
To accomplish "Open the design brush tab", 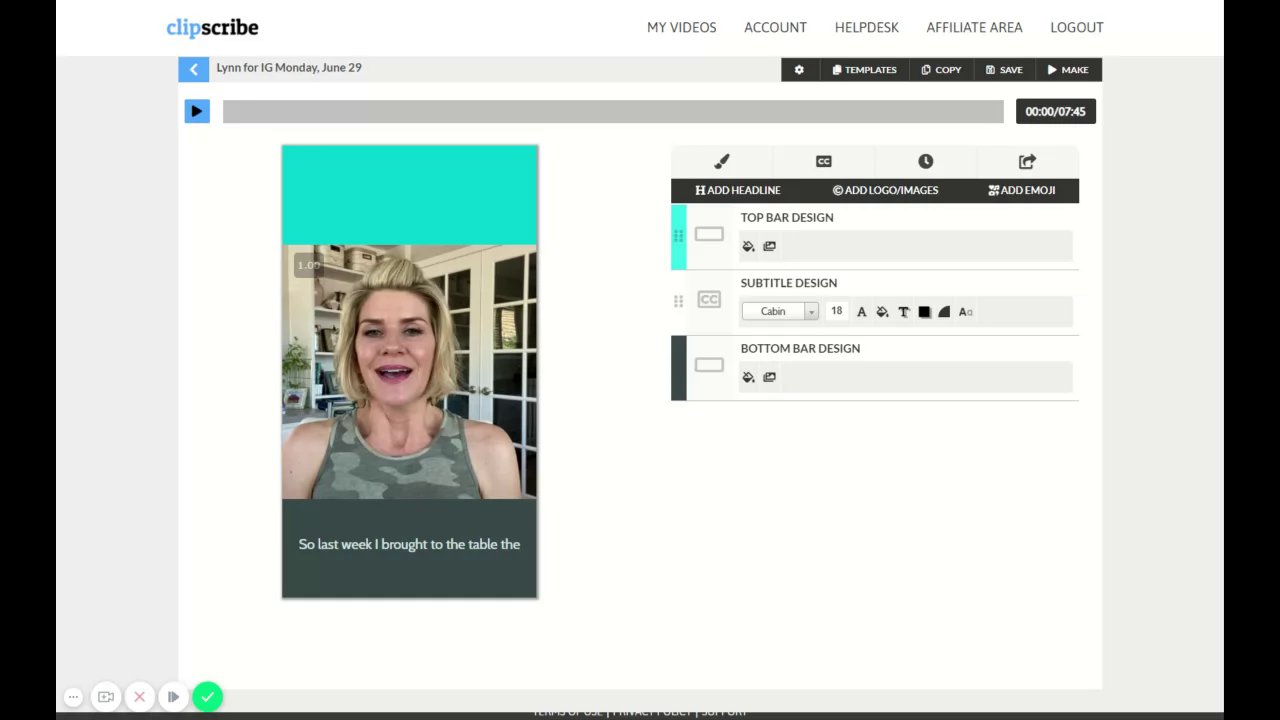I will [722, 161].
